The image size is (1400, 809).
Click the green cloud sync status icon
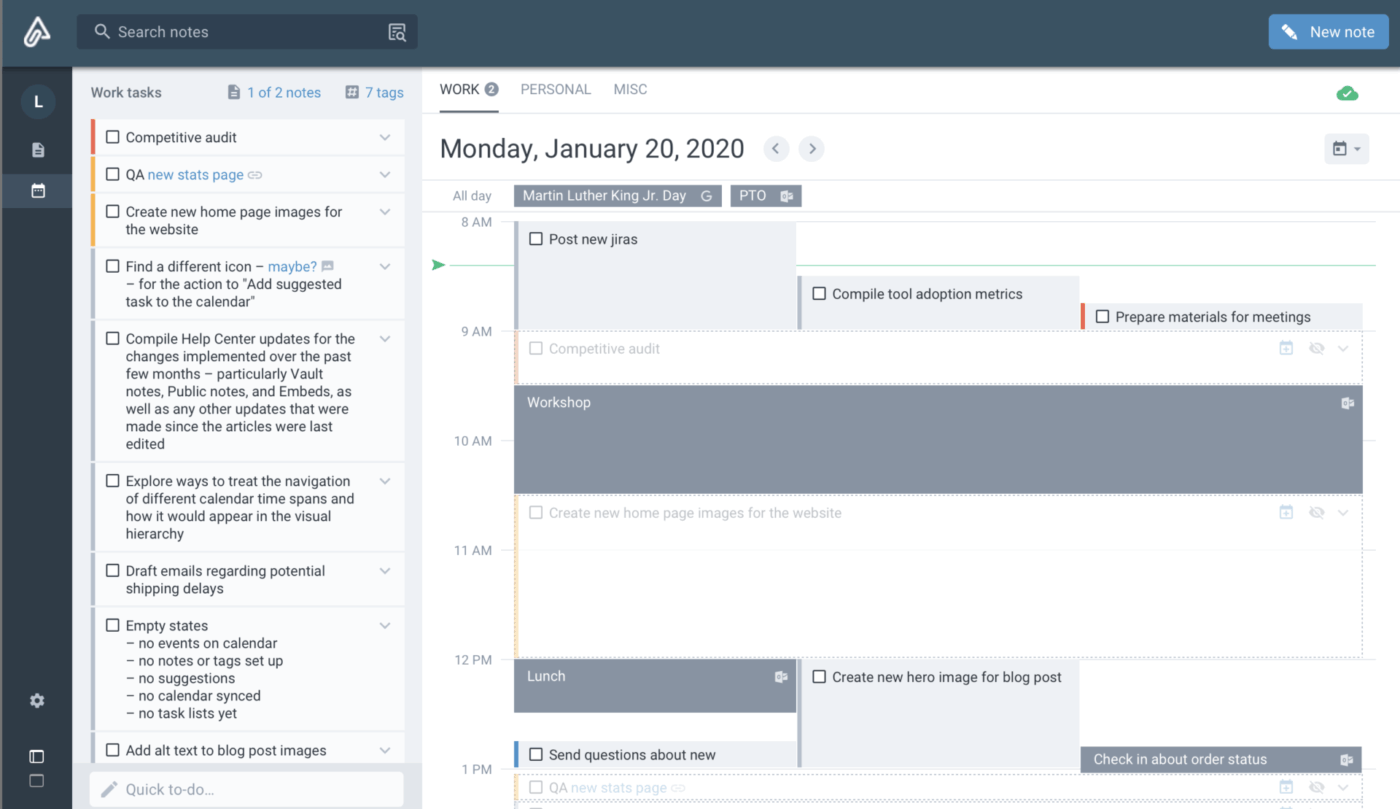1347,93
